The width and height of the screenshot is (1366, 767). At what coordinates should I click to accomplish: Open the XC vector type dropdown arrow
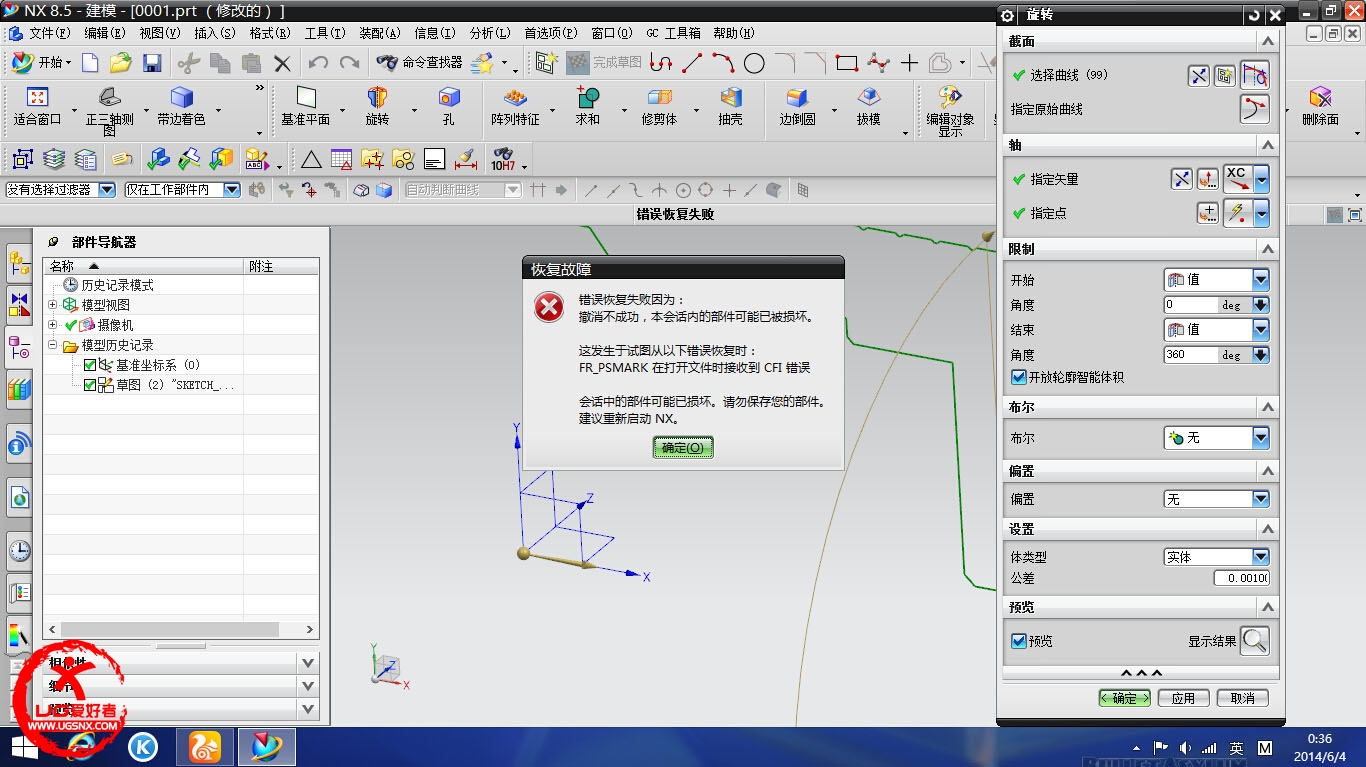(1261, 180)
